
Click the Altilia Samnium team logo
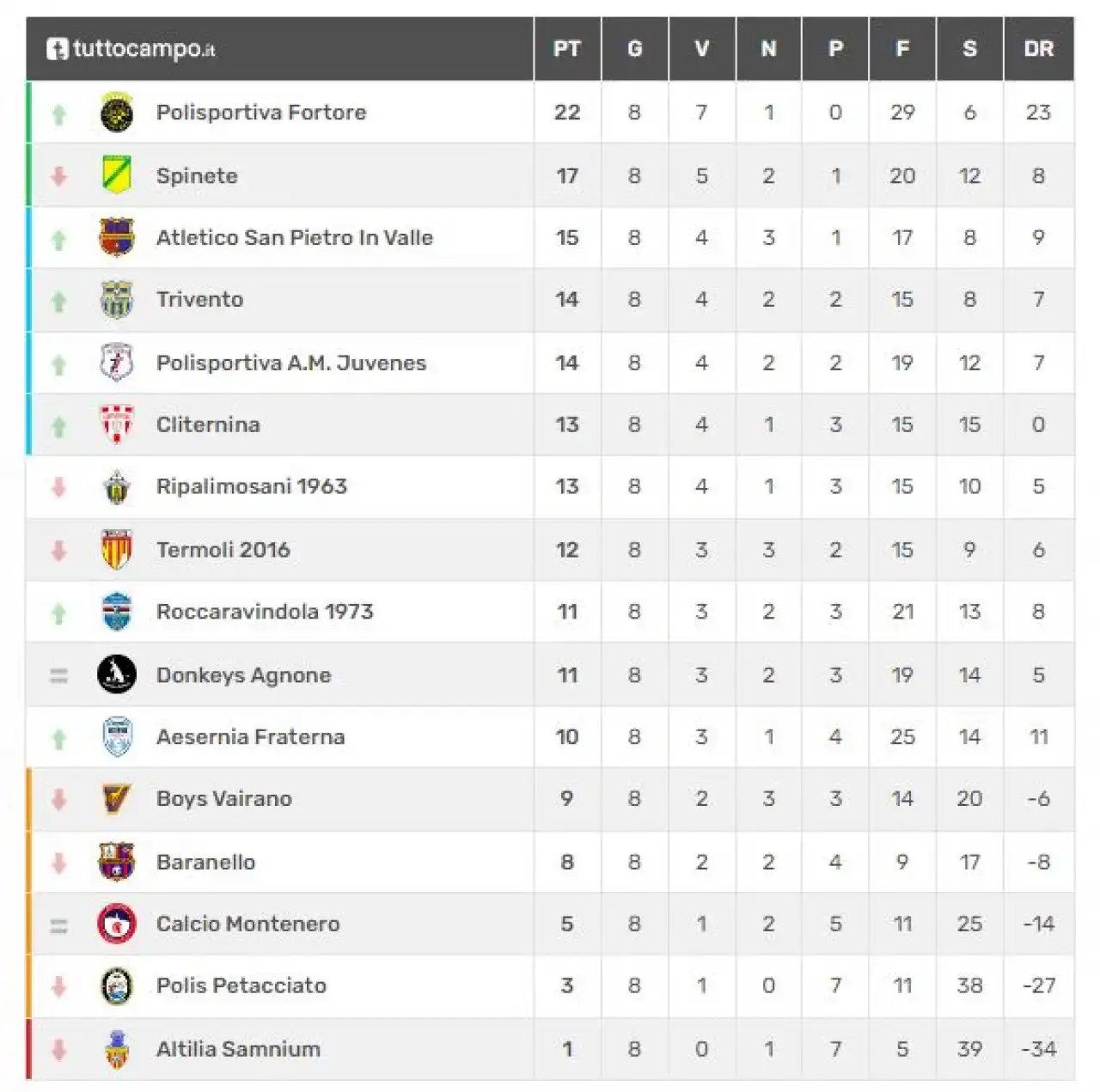(x=117, y=1049)
